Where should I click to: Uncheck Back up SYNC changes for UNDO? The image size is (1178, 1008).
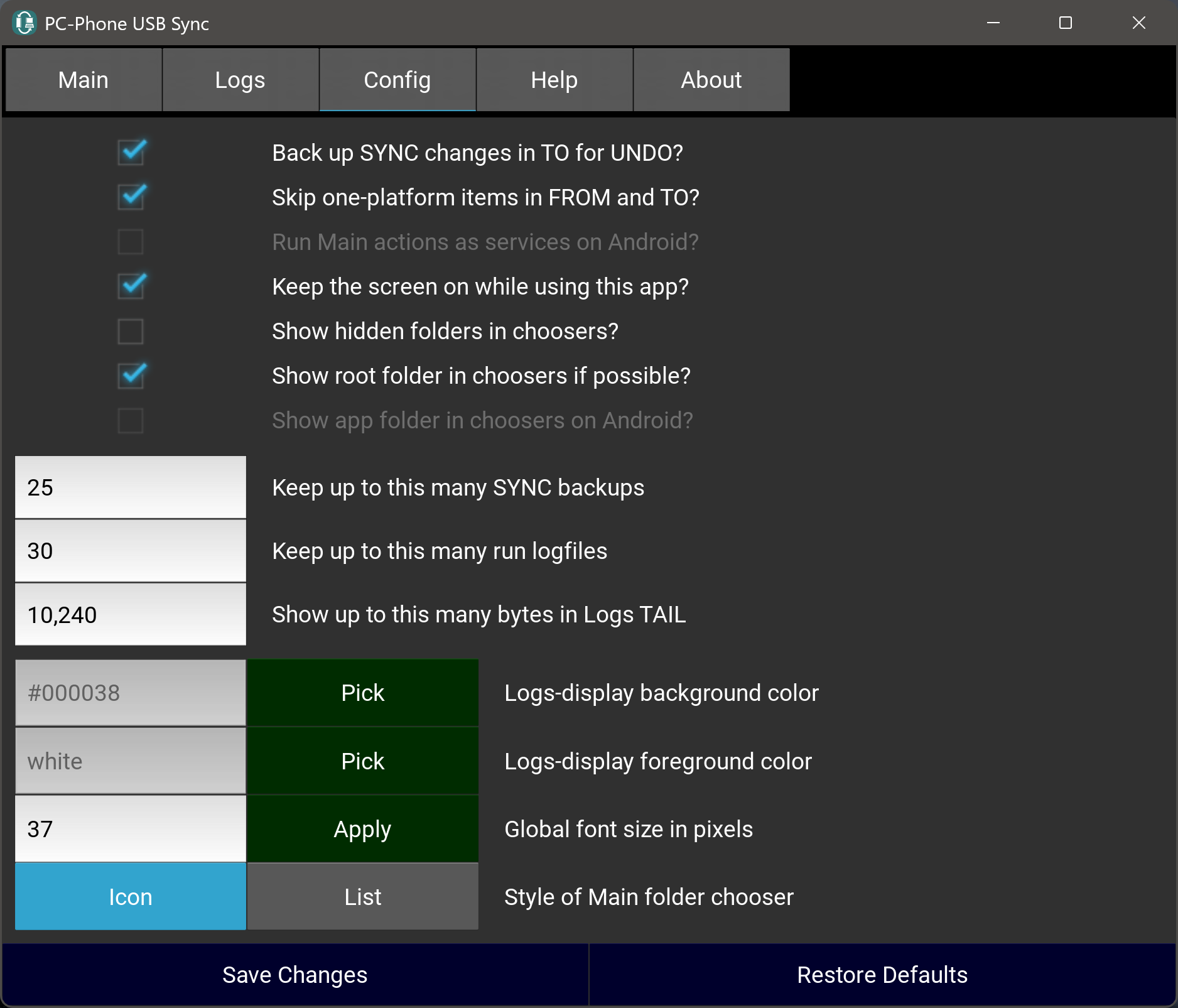pos(131,153)
